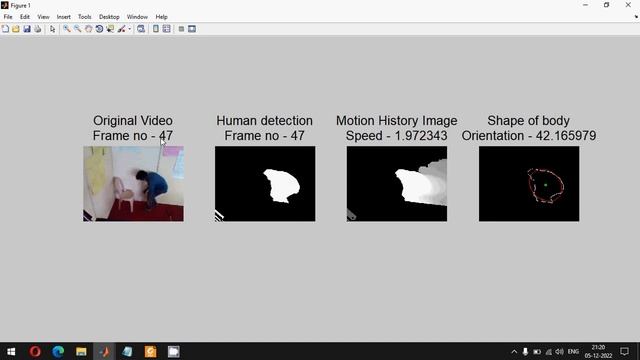
Task: Open the Window menu
Action: 137,17
